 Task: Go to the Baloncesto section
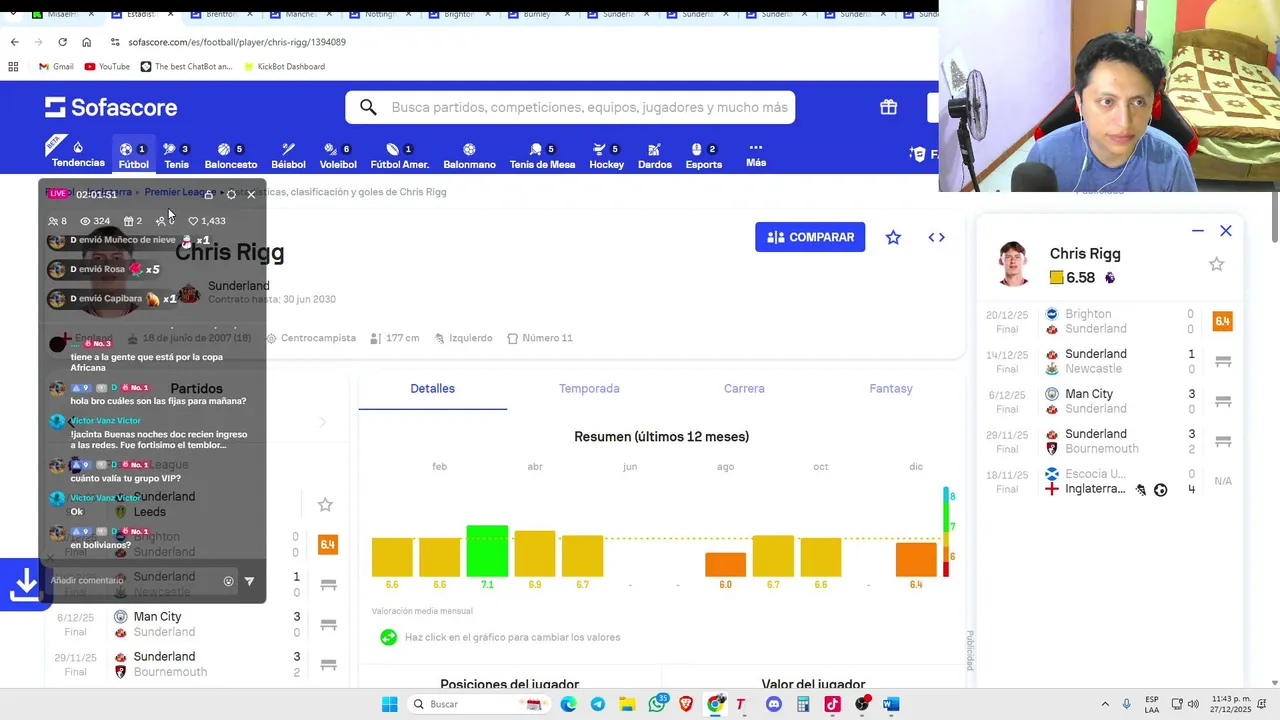click(231, 156)
